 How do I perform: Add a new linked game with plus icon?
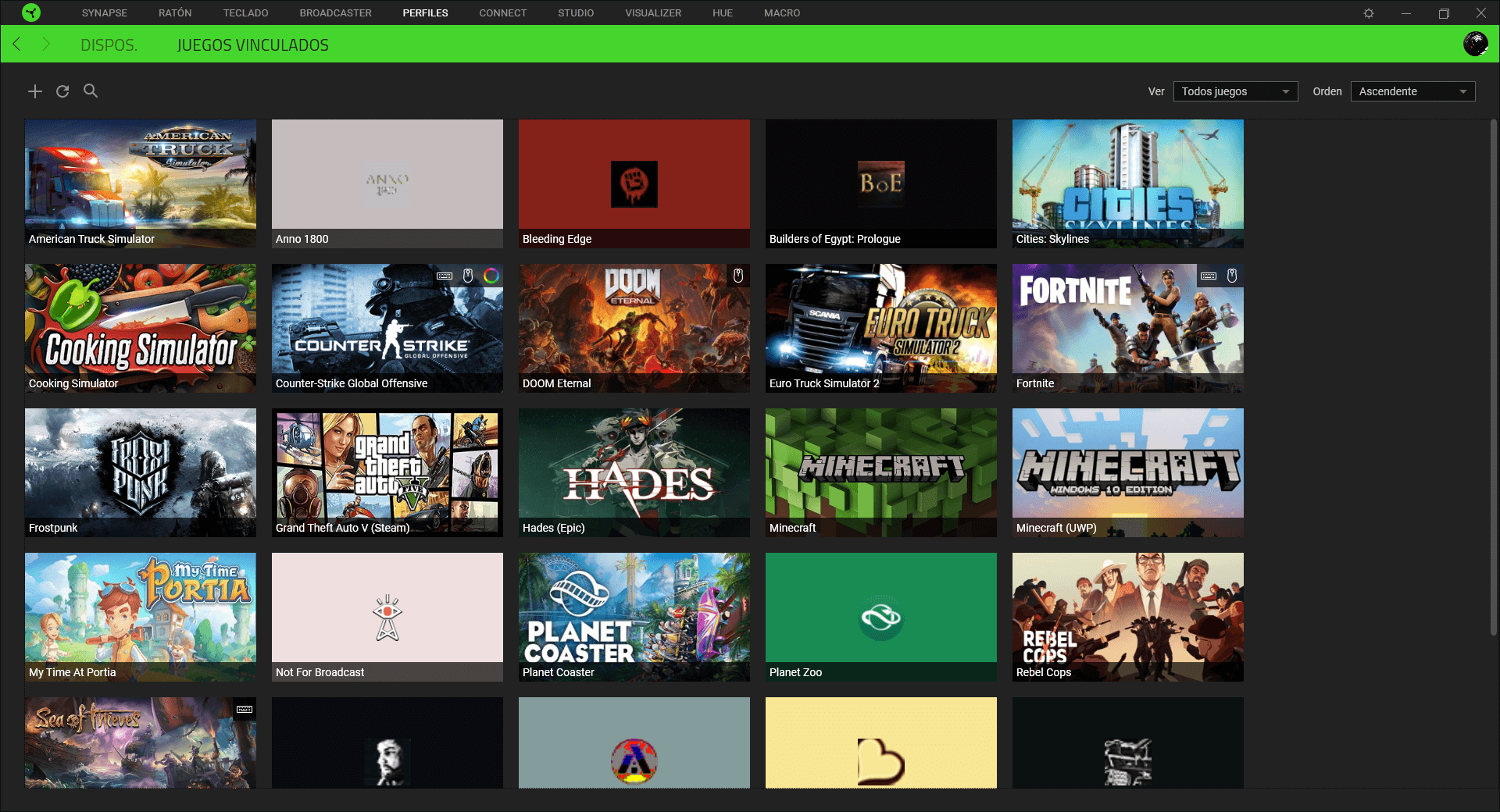tap(35, 91)
